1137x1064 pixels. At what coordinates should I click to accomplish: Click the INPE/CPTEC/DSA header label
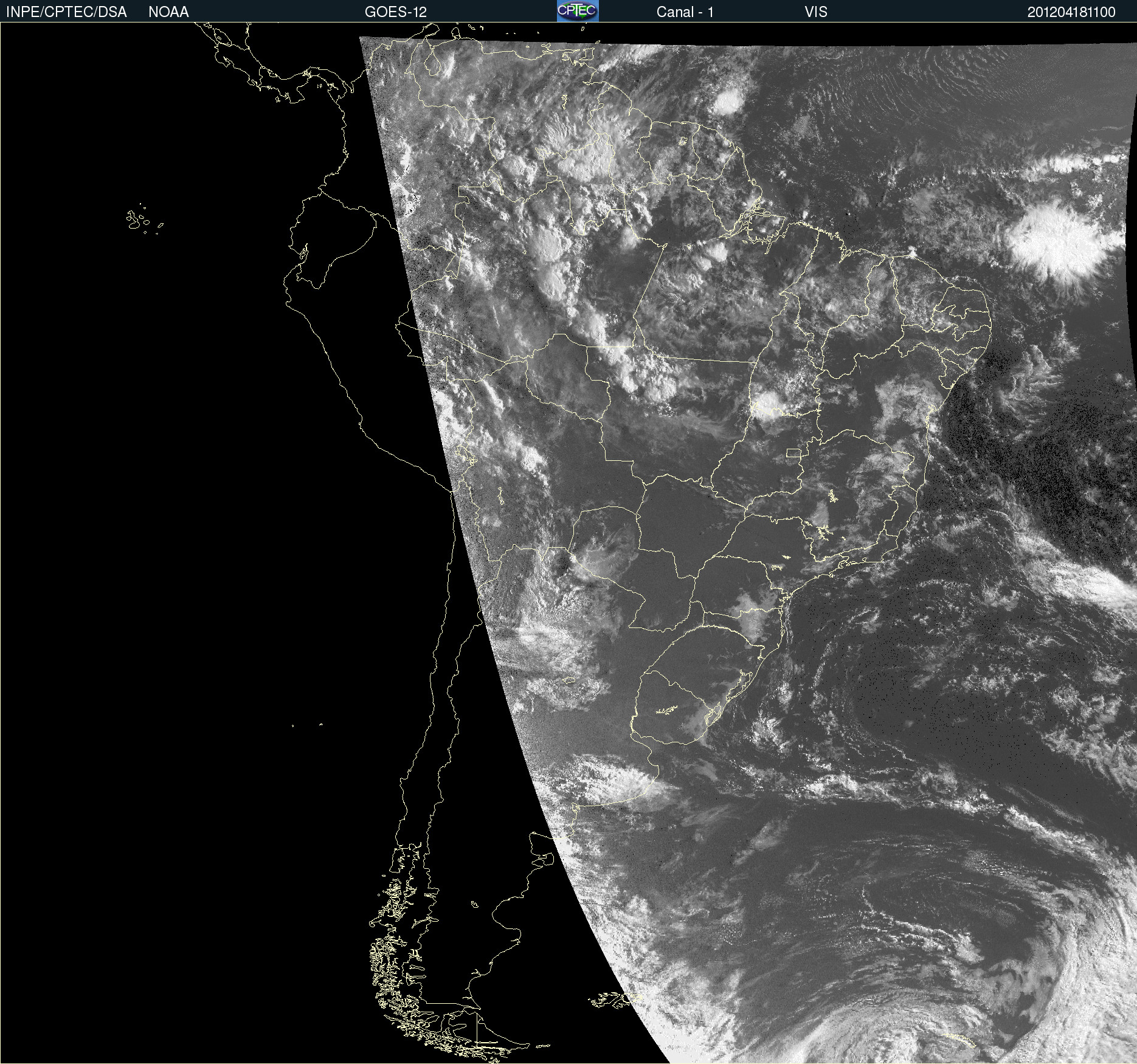66,12
